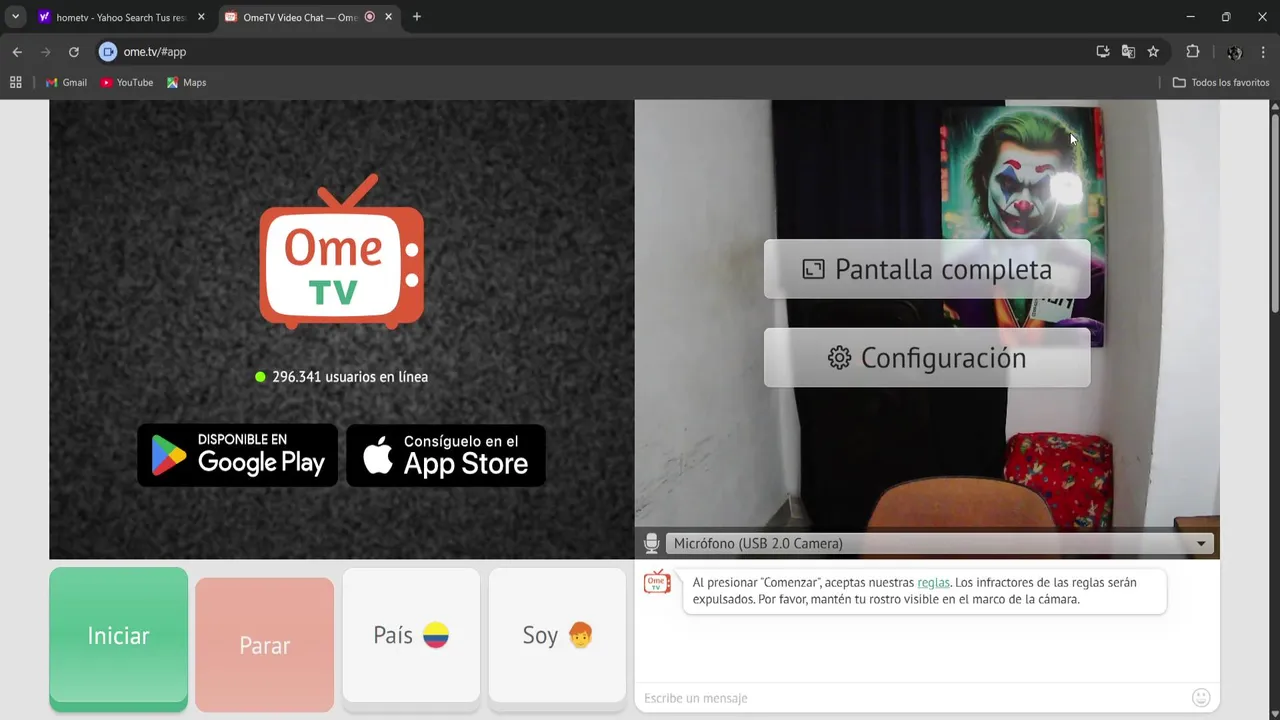This screenshot has width=1280, height=720.
Task: Click the Parar button
Action: coord(264,646)
